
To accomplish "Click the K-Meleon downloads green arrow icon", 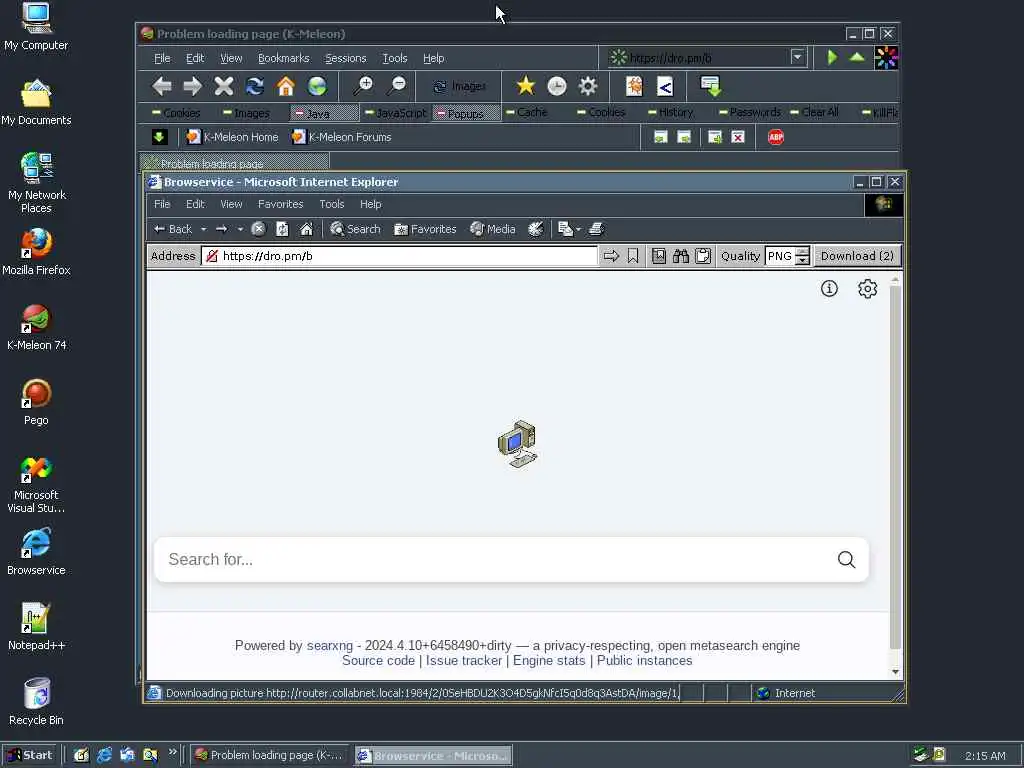I will point(710,86).
